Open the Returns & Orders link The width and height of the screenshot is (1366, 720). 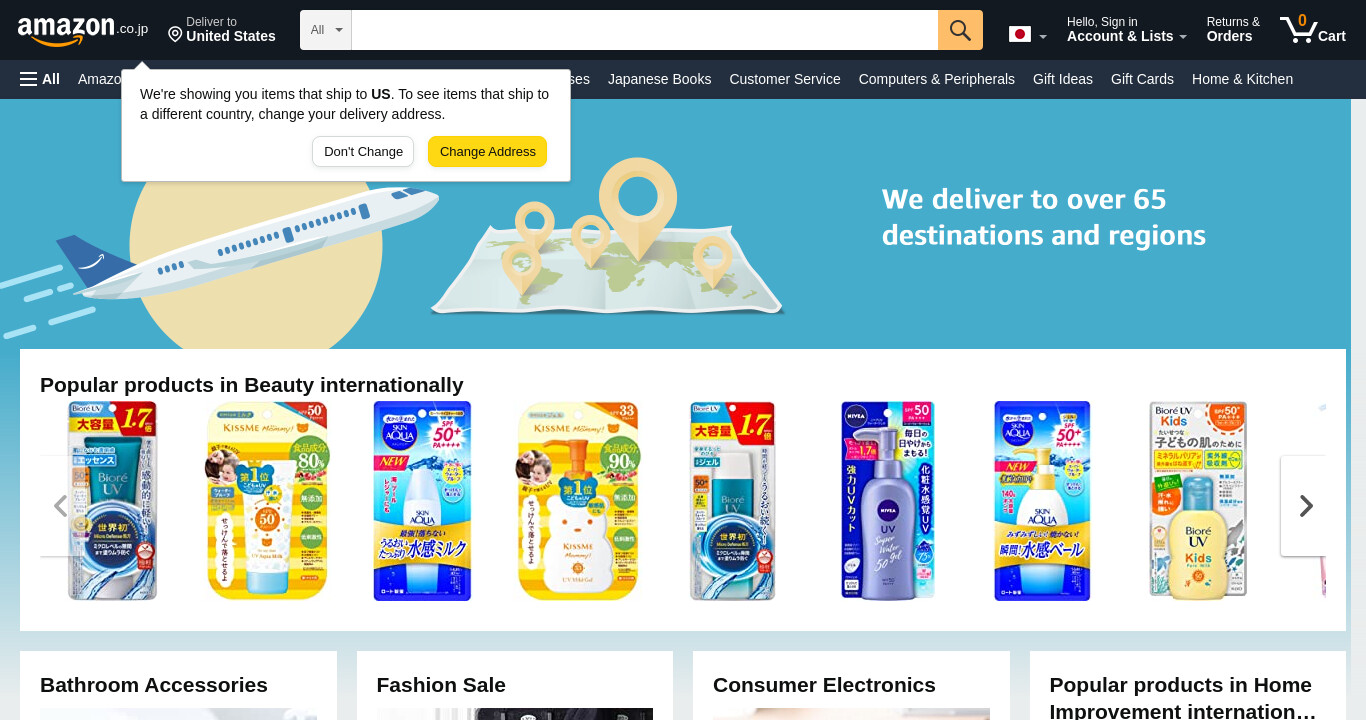pyautogui.click(x=1233, y=29)
